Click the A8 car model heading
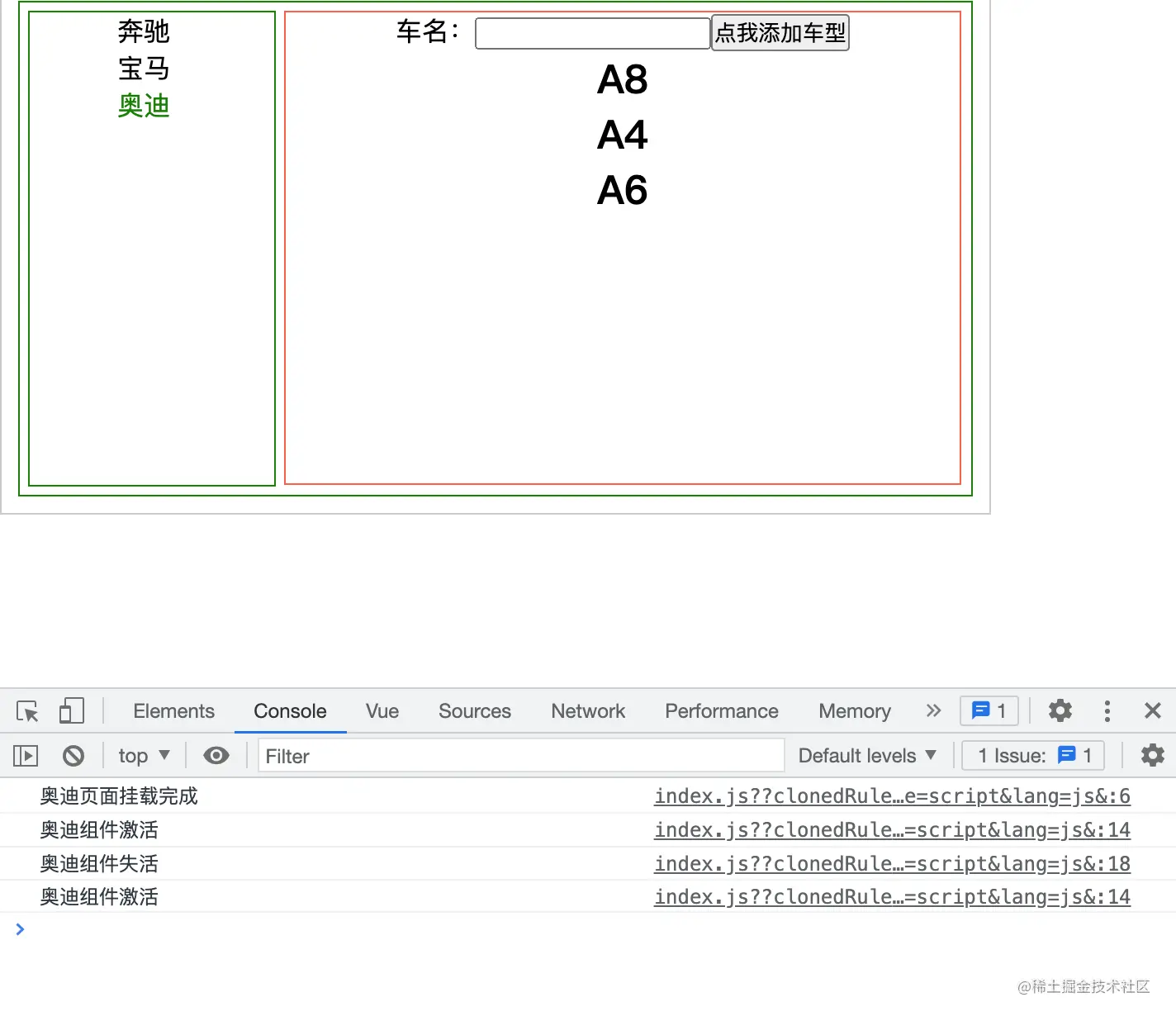1176x1021 pixels. 623,80
